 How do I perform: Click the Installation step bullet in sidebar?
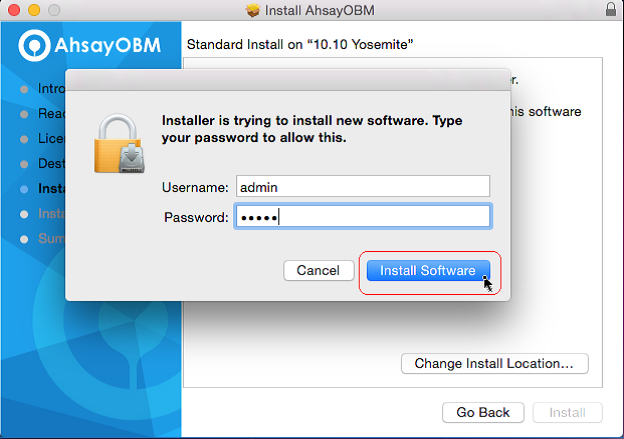(x=24, y=214)
